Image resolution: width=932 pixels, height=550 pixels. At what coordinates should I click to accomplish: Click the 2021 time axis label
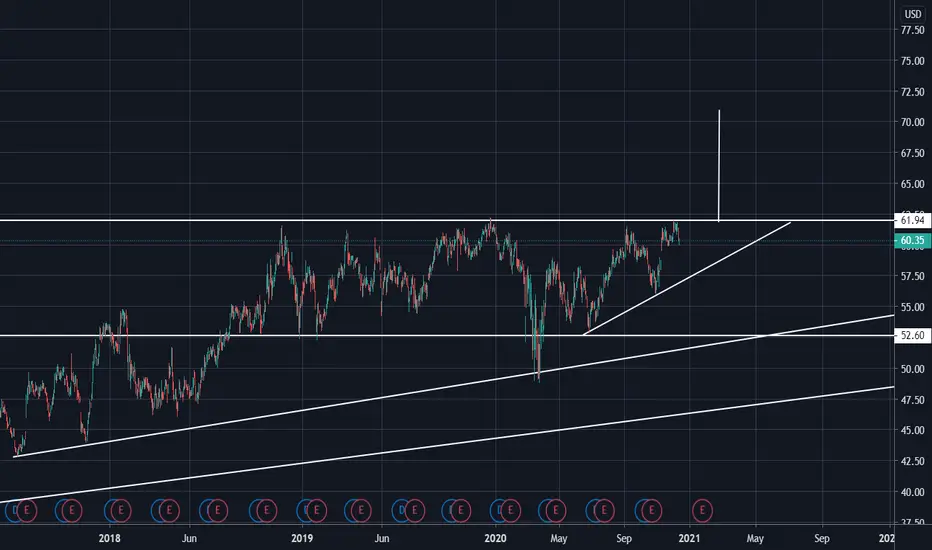[689, 538]
